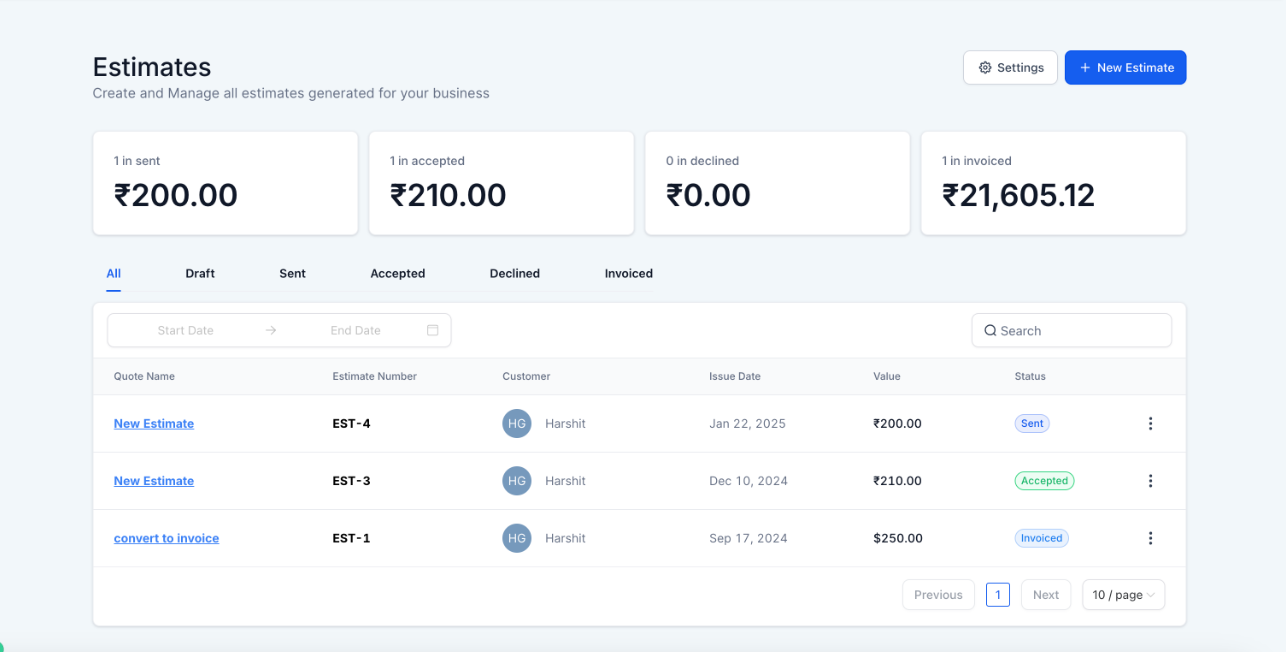
Task: Switch to the Accepted tab
Action: pos(397,273)
